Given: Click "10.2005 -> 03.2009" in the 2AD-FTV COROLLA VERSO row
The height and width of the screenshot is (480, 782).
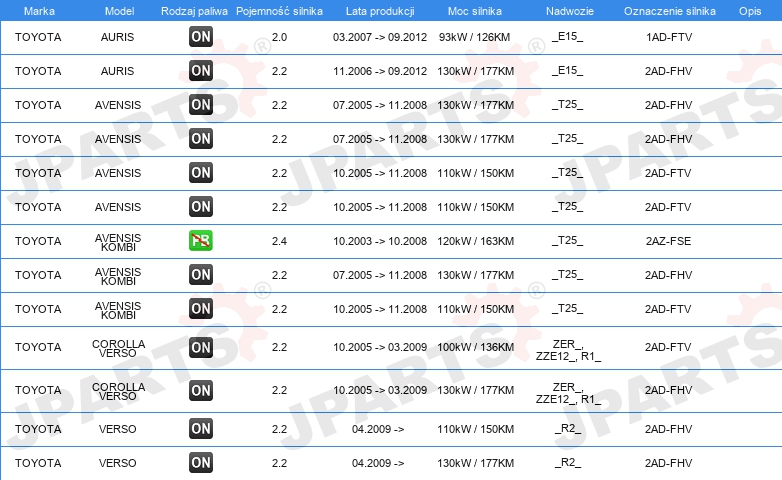Looking at the screenshot, I should 380,347.
